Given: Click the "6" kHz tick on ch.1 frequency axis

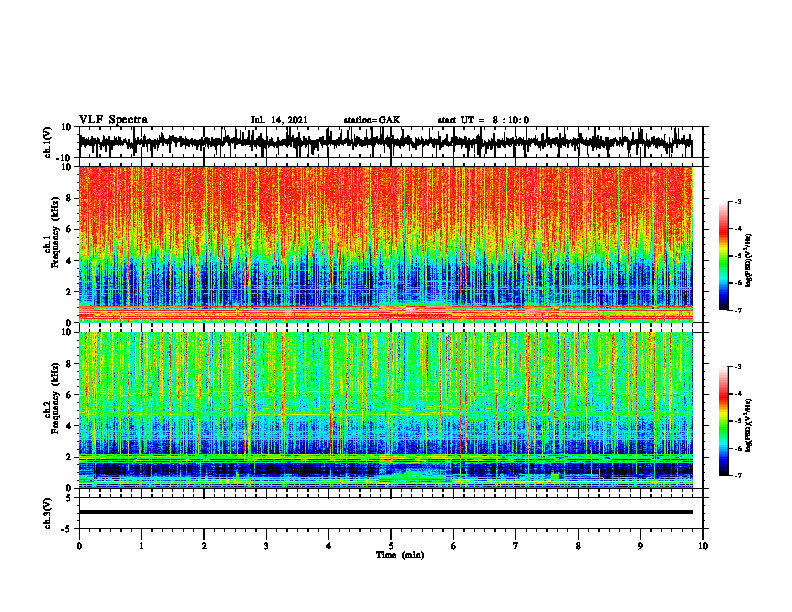Looking at the screenshot, I should point(70,229).
